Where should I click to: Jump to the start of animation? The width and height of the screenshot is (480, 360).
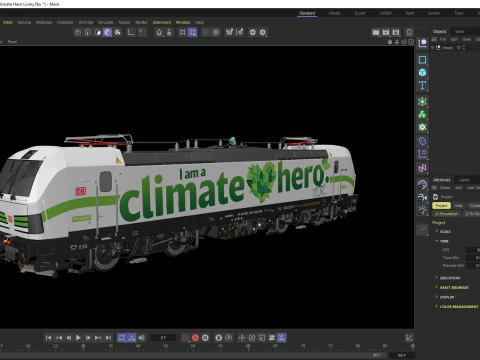tap(48, 338)
